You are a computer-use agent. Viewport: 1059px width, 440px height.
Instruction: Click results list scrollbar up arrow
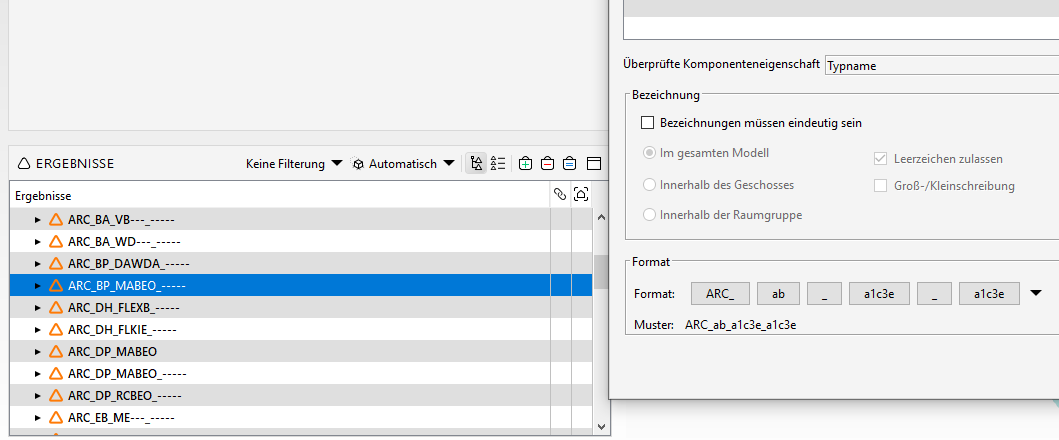coord(602,217)
